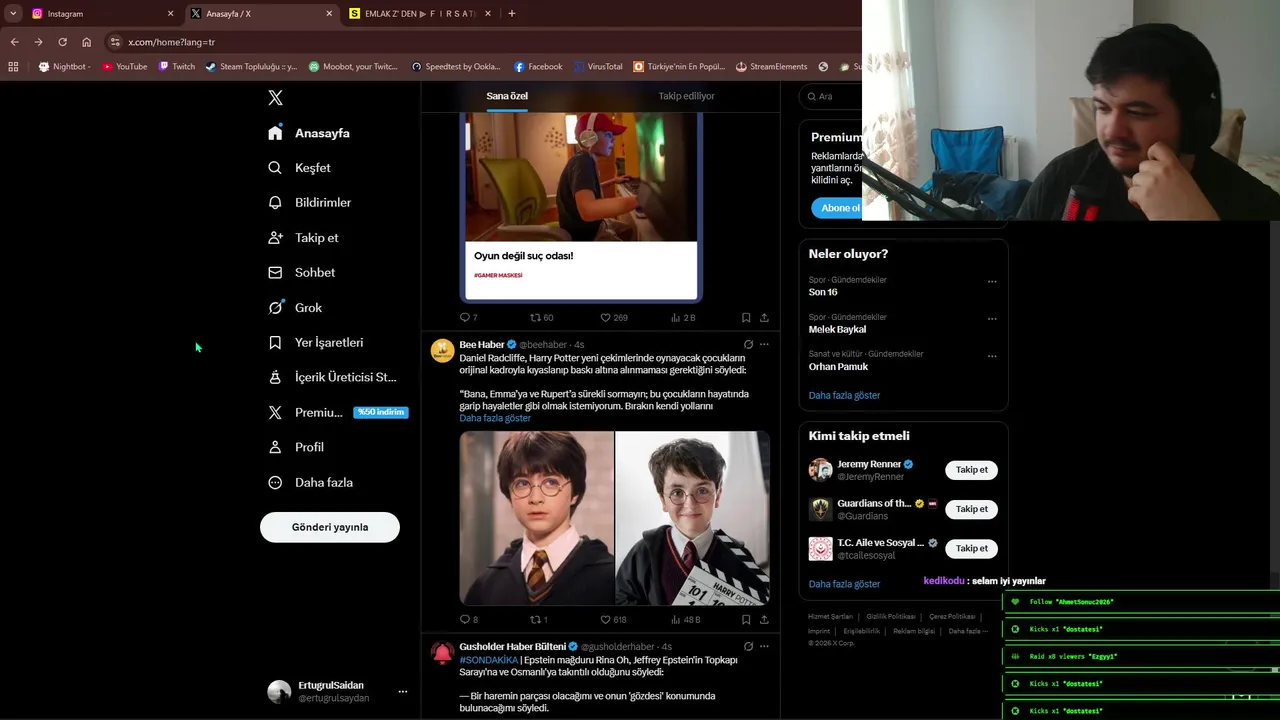Viewport: 1280px width, 720px height.
Task: Reload the page in browser
Action: coord(62,42)
